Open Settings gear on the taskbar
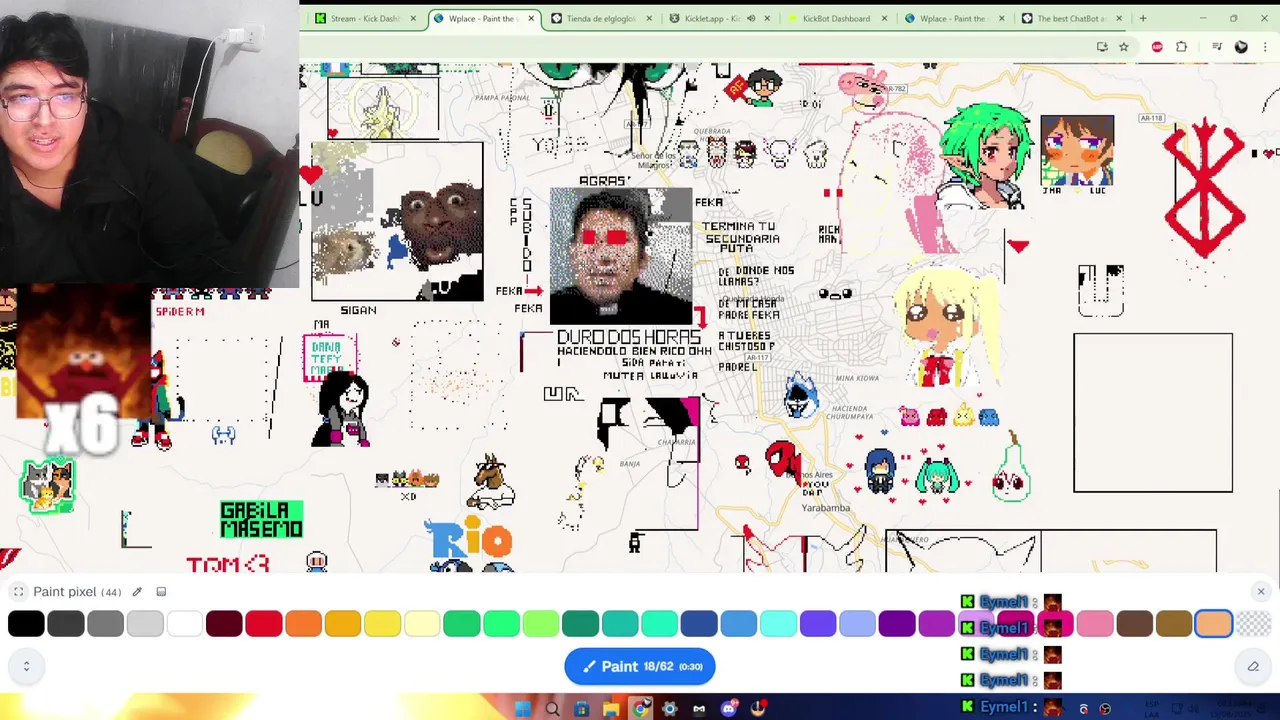This screenshot has width=1280, height=720. pyautogui.click(x=670, y=709)
